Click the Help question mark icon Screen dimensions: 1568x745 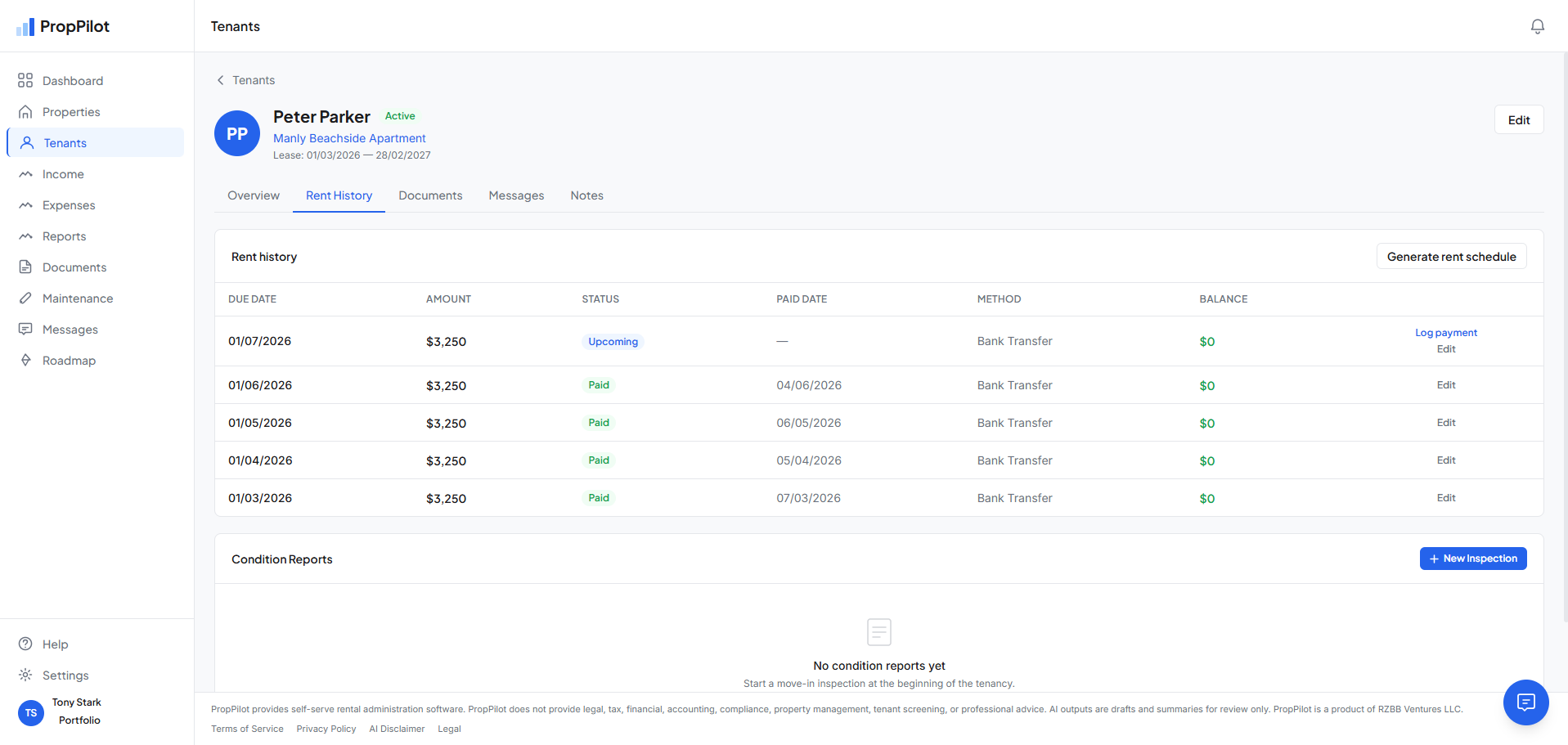(x=25, y=644)
